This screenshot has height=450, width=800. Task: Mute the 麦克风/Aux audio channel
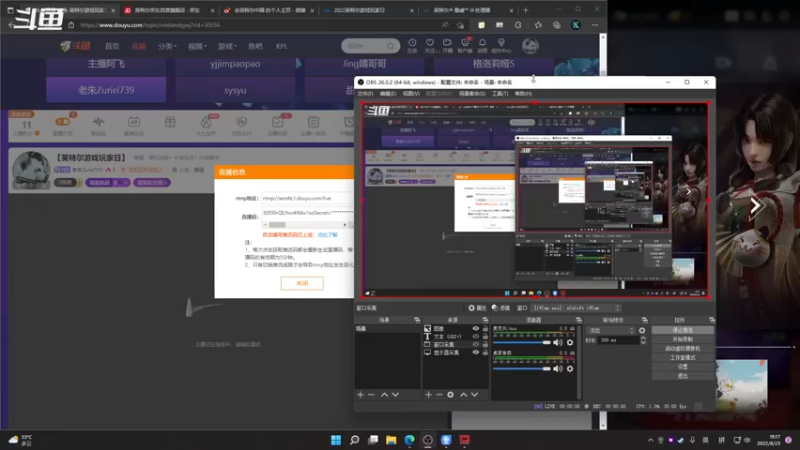tap(558, 342)
